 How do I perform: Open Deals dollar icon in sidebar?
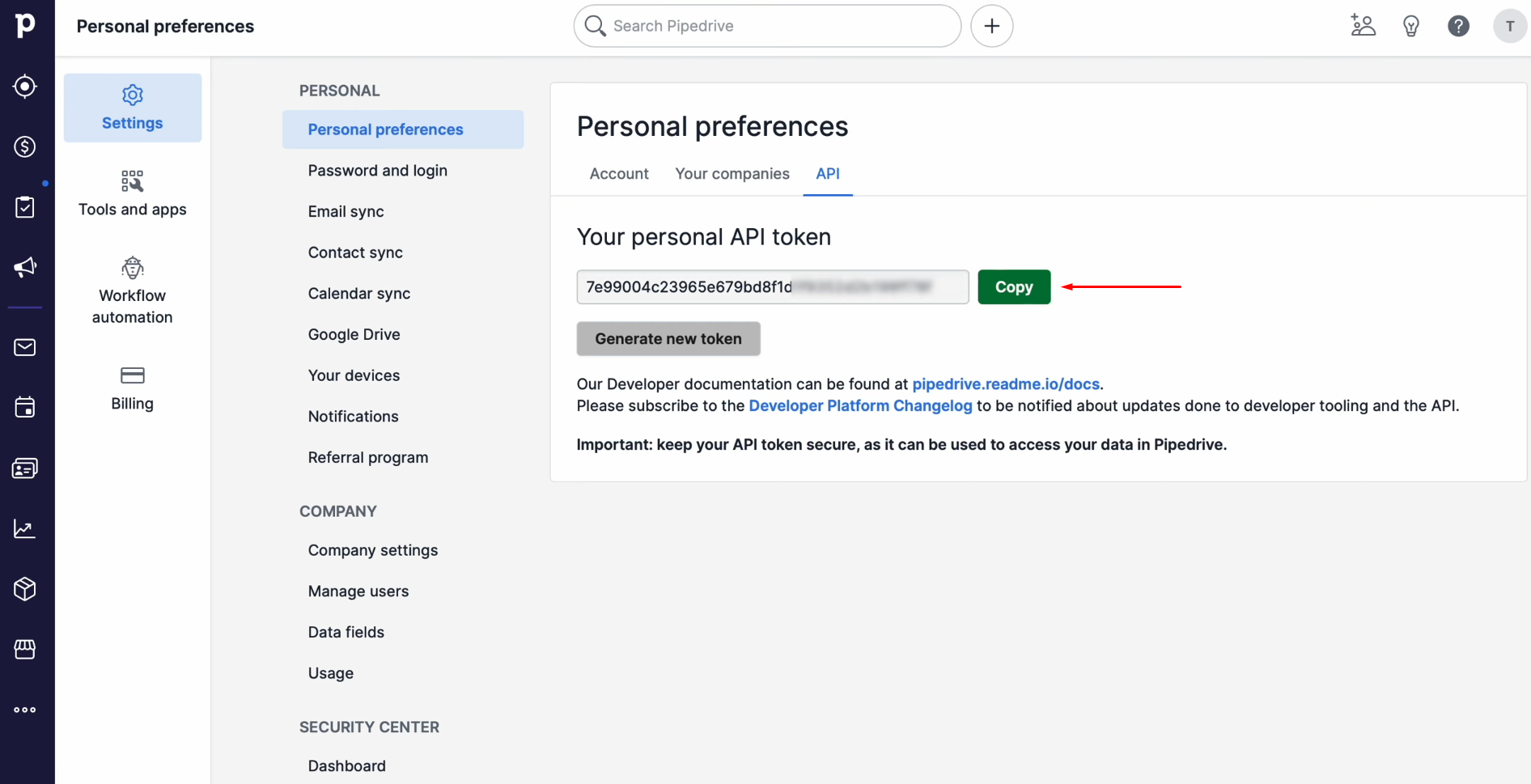click(x=25, y=146)
